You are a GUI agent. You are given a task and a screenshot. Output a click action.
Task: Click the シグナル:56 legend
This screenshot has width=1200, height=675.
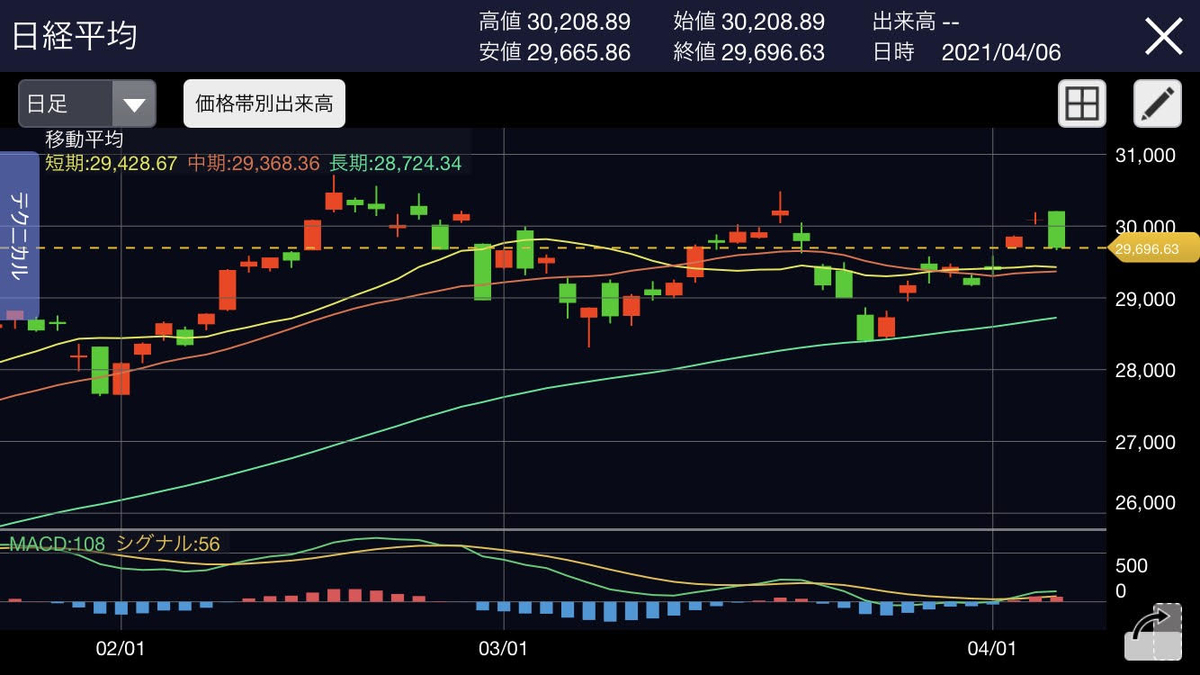[169, 544]
